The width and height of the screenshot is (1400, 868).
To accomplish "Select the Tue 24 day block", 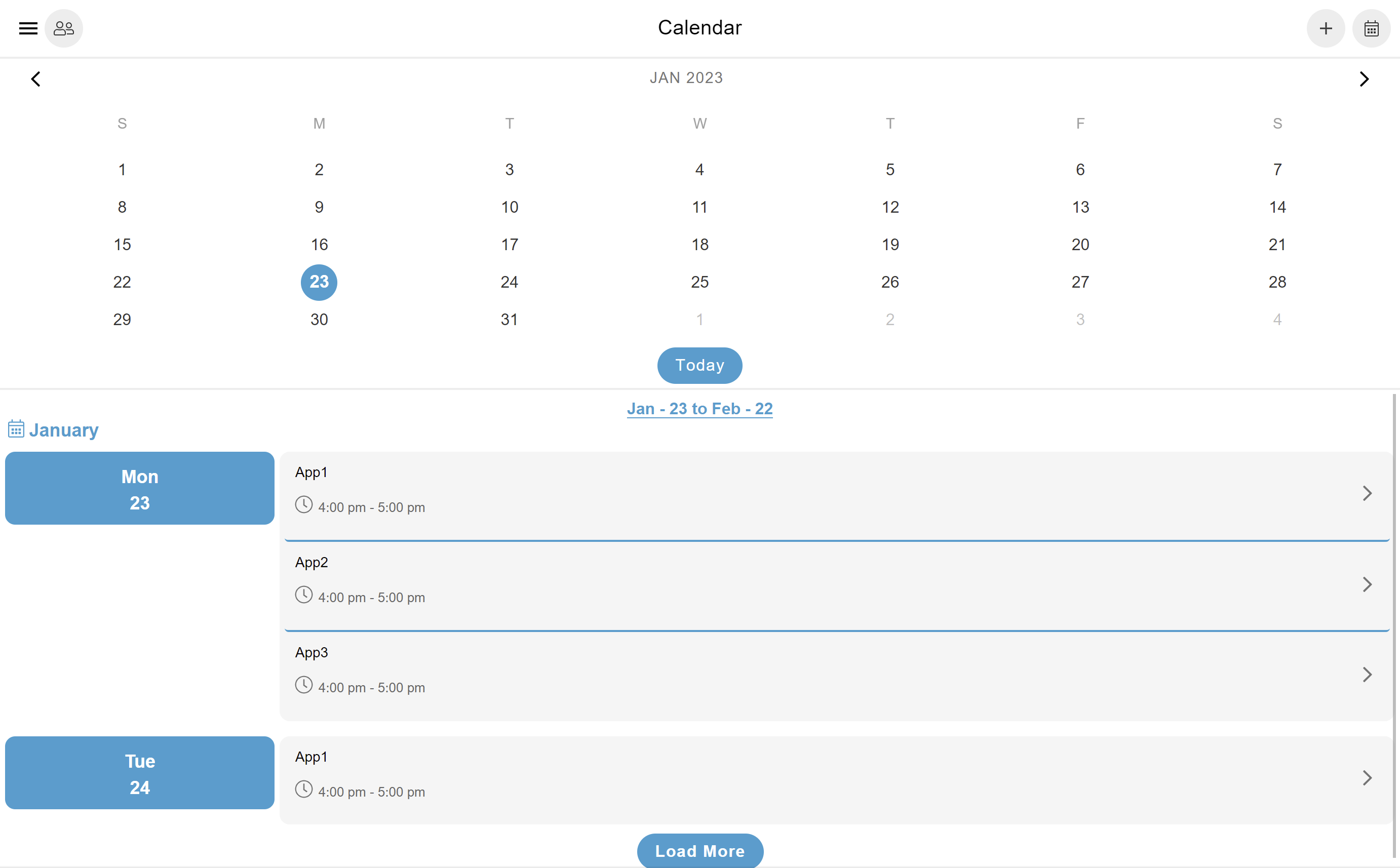I will (139, 773).
